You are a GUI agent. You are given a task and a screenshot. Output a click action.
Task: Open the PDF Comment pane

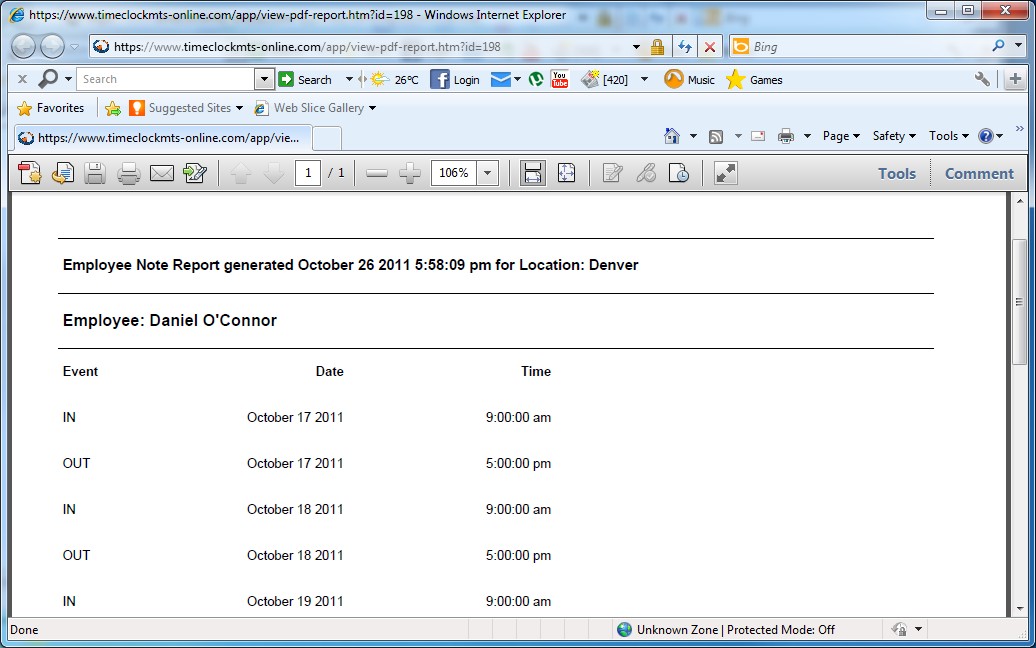pyautogui.click(x=979, y=174)
